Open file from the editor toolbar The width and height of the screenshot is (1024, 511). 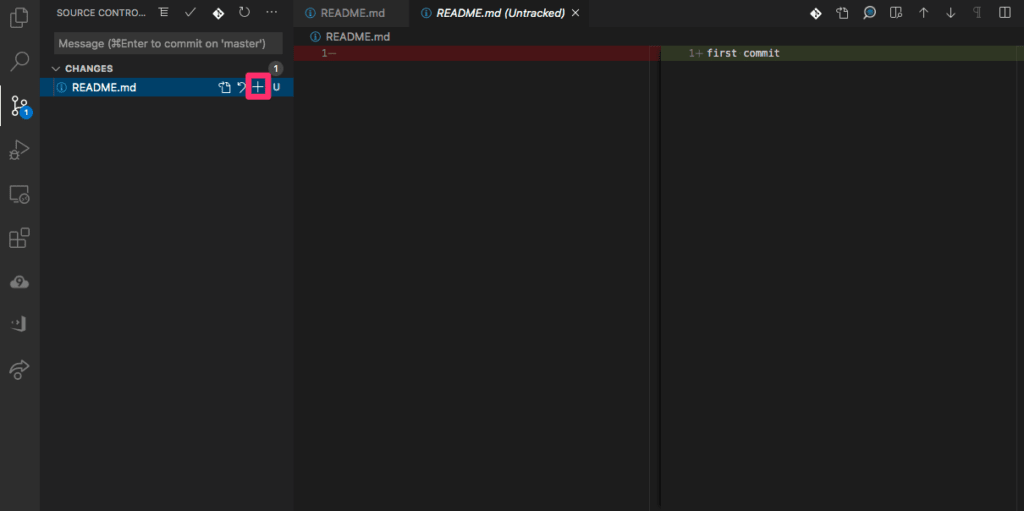pos(842,13)
